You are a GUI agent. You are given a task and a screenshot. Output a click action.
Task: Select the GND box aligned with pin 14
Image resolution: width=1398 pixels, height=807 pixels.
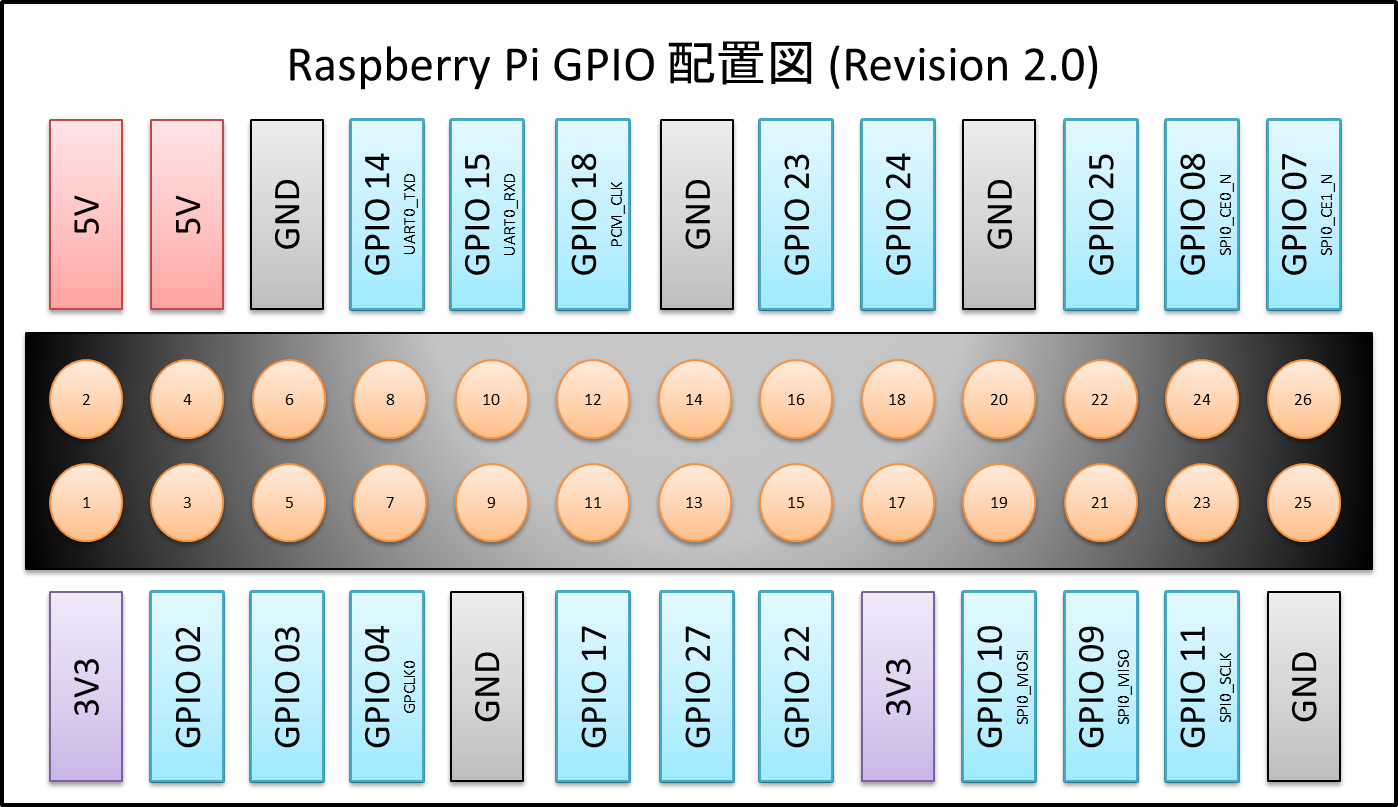(x=697, y=214)
